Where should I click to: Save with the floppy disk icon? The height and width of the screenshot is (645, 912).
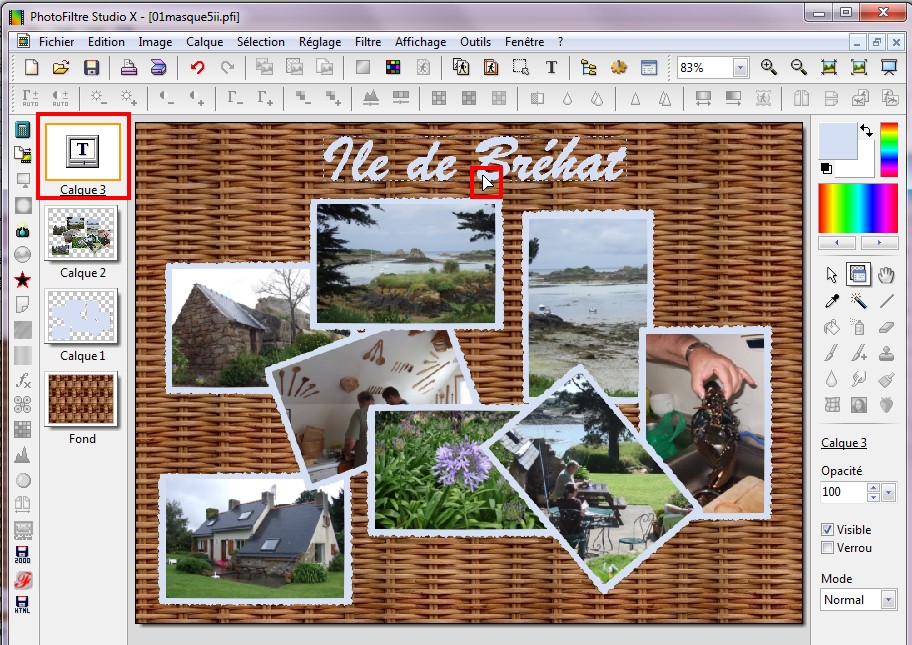pos(91,67)
